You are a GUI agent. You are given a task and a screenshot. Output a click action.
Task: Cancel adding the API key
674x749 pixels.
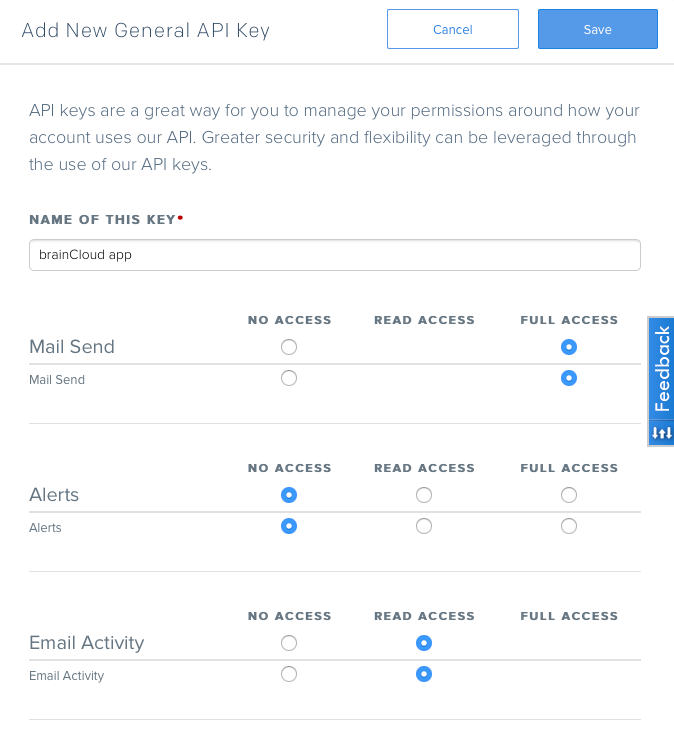452,29
